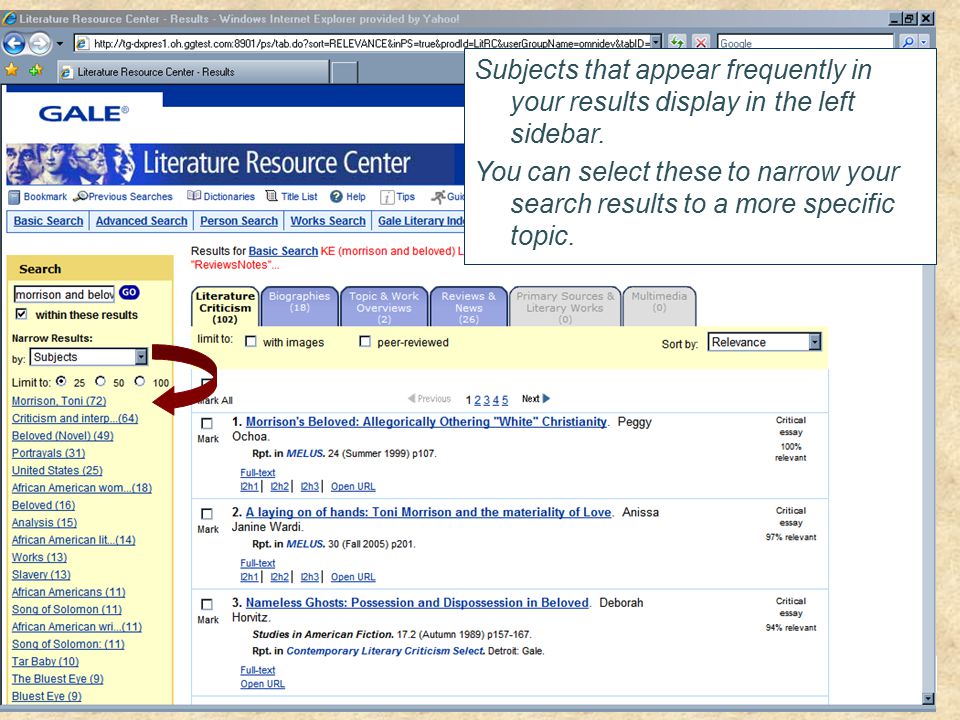The image size is (960, 720).
Task: Click the Favorites star icon
Action: coord(11,70)
